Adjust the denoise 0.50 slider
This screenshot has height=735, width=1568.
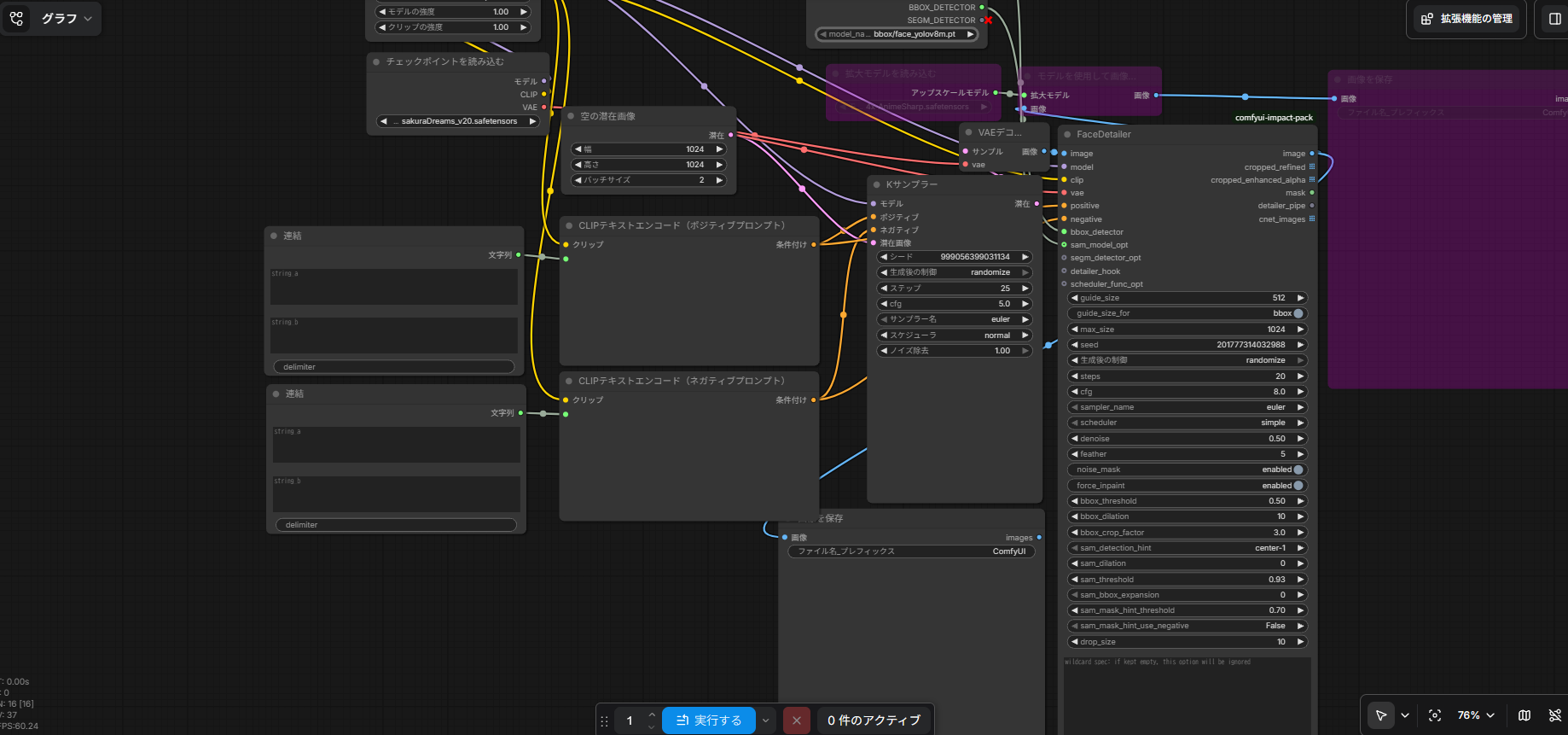click(x=1188, y=439)
